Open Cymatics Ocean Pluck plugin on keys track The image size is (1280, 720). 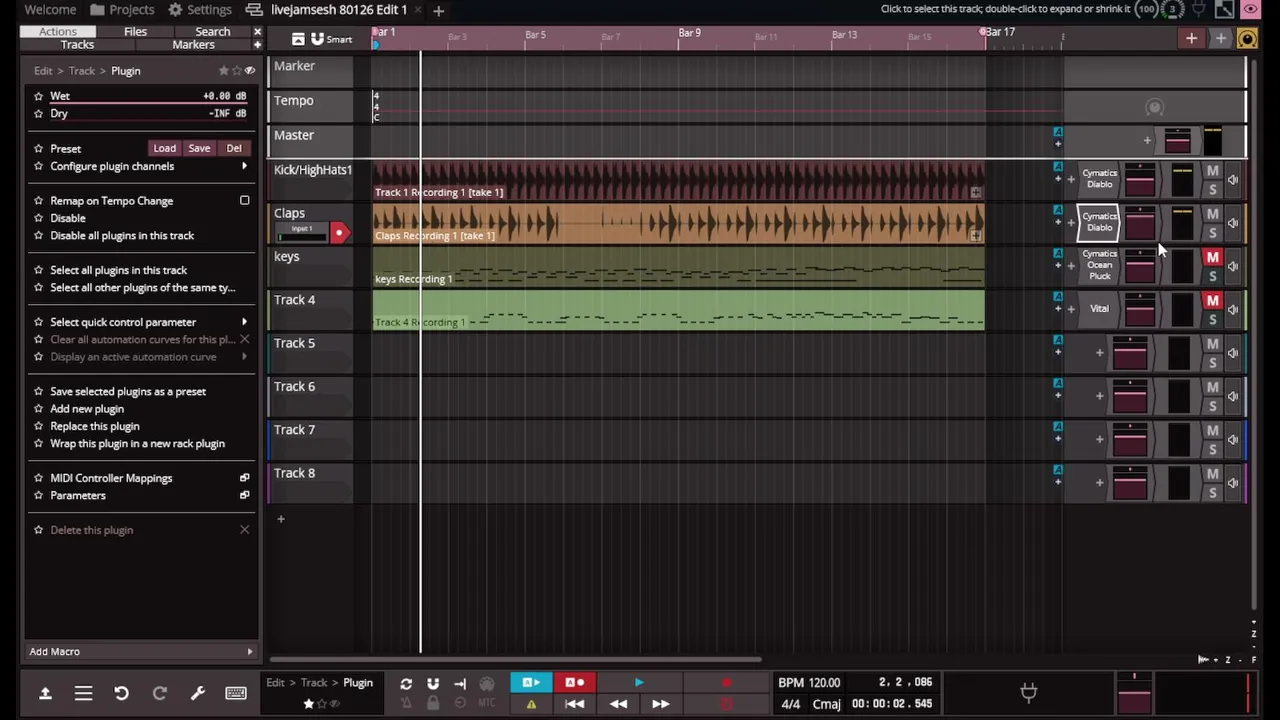pyautogui.click(x=1099, y=265)
